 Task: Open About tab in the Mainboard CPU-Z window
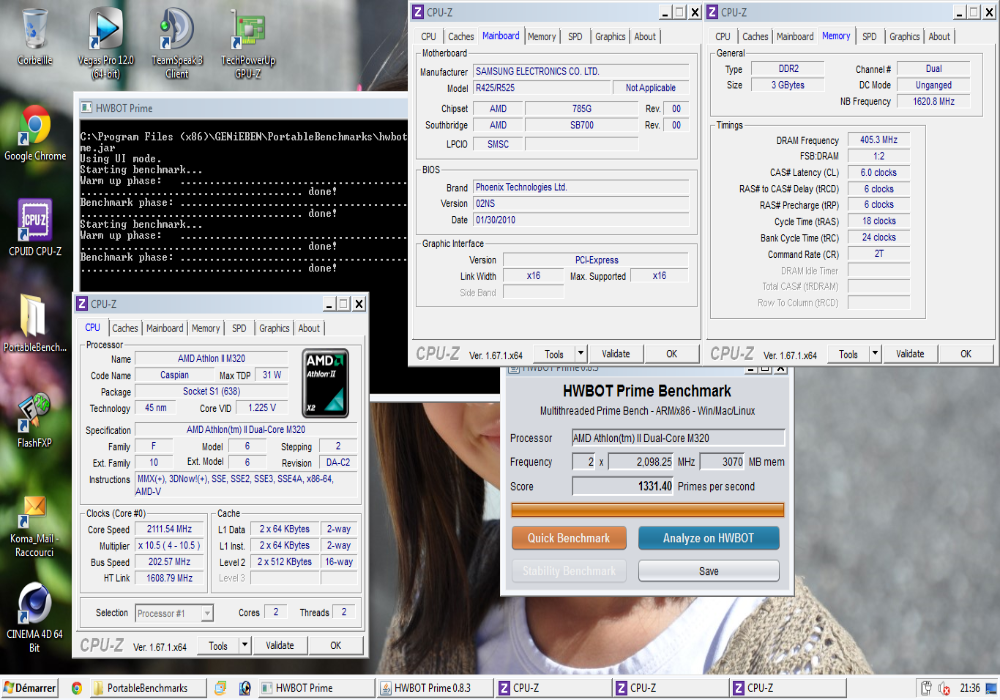[x=645, y=37]
